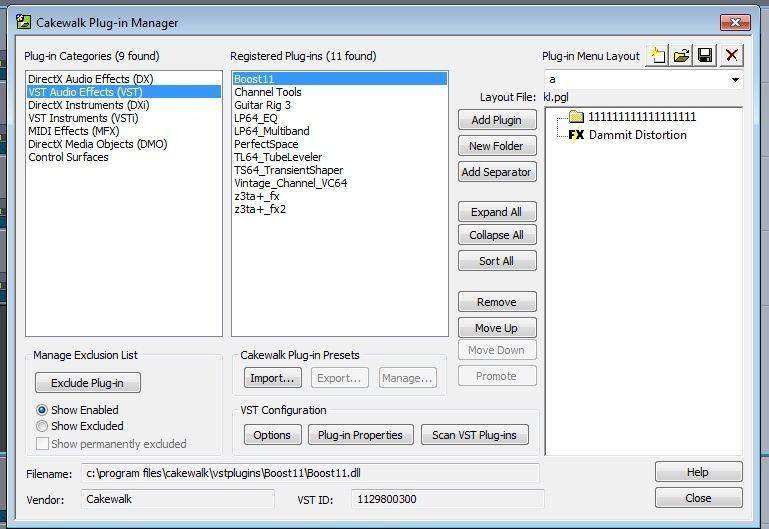Select Dammit Distortion in layout tree
The image size is (769, 529).
coord(638,135)
